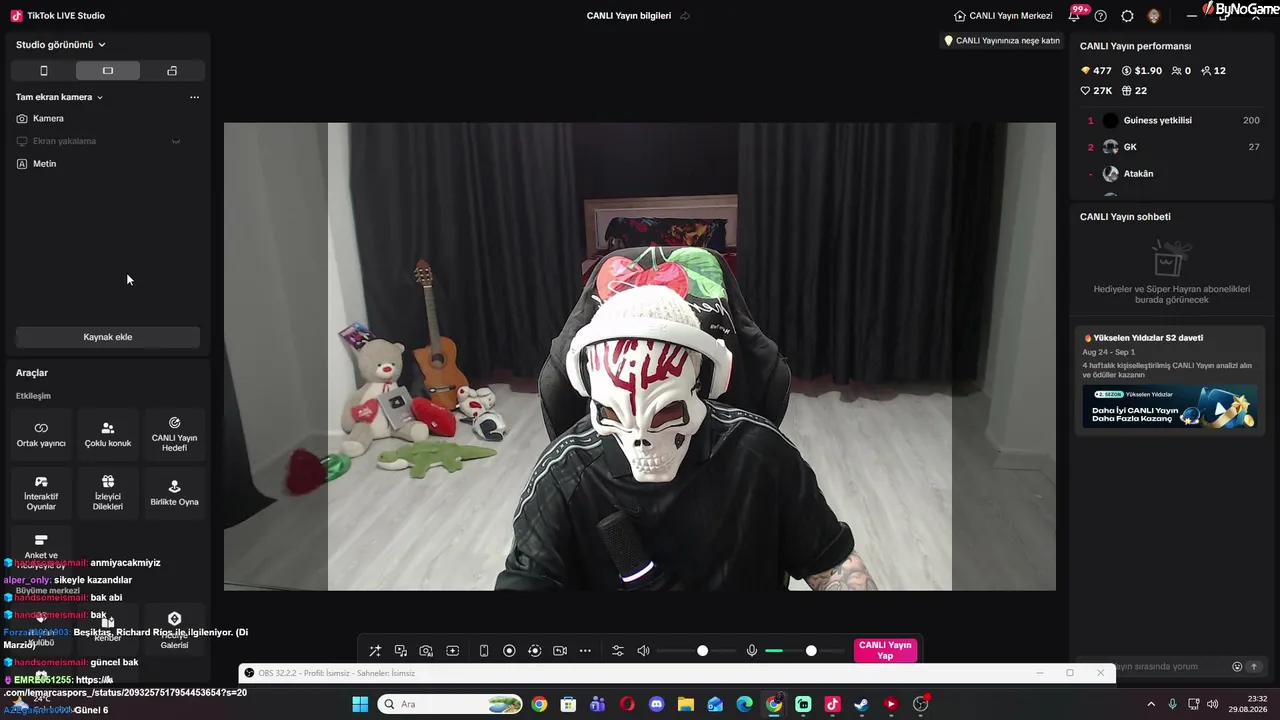The height and width of the screenshot is (720, 1280).
Task: Open the emoji picker in the comment box
Action: [x=1237, y=667]
